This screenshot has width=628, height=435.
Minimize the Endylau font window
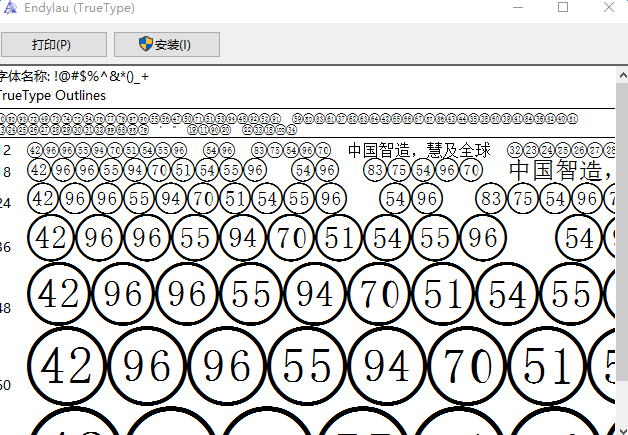tap(518, 8)
